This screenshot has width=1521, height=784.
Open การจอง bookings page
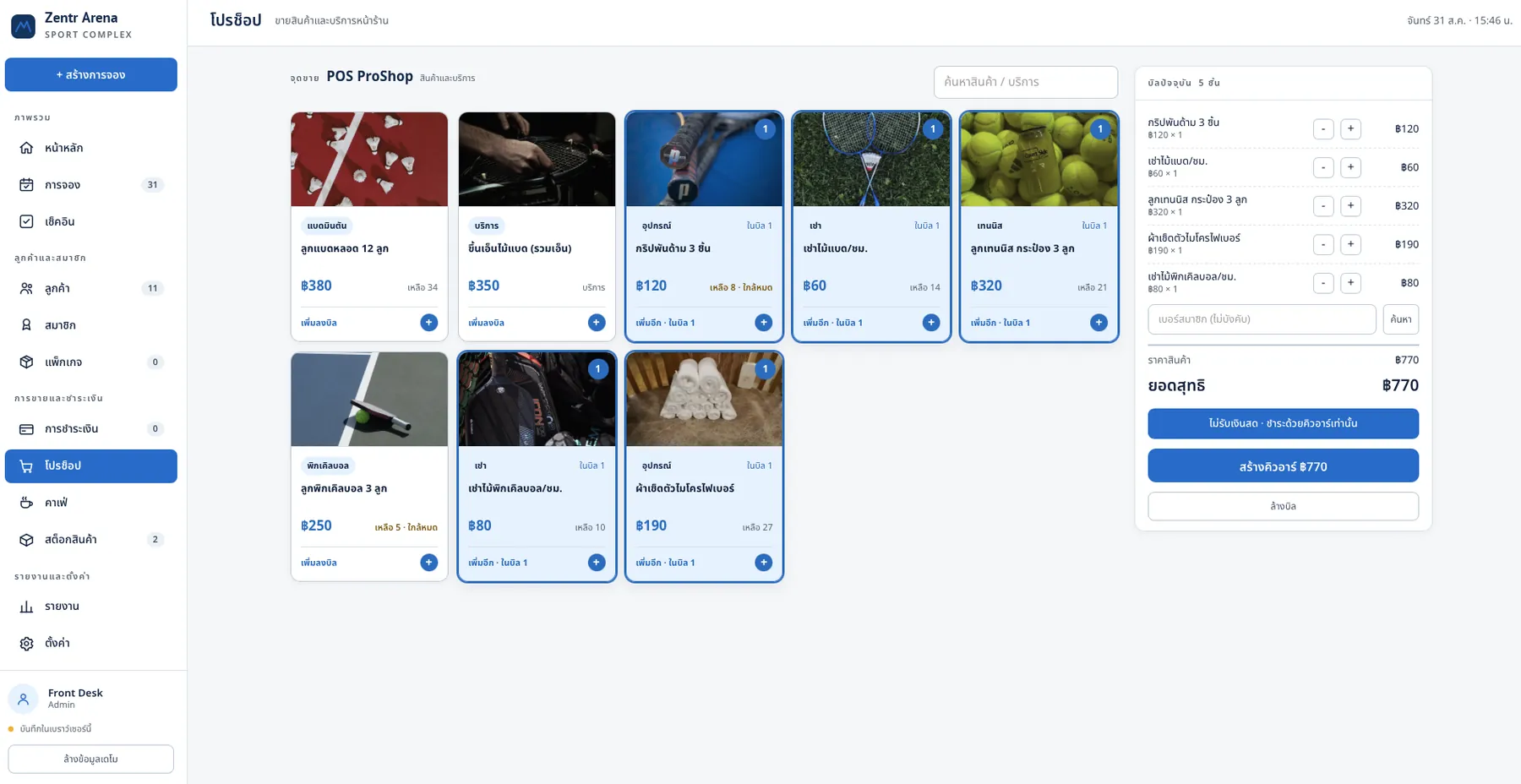[91, 185]
